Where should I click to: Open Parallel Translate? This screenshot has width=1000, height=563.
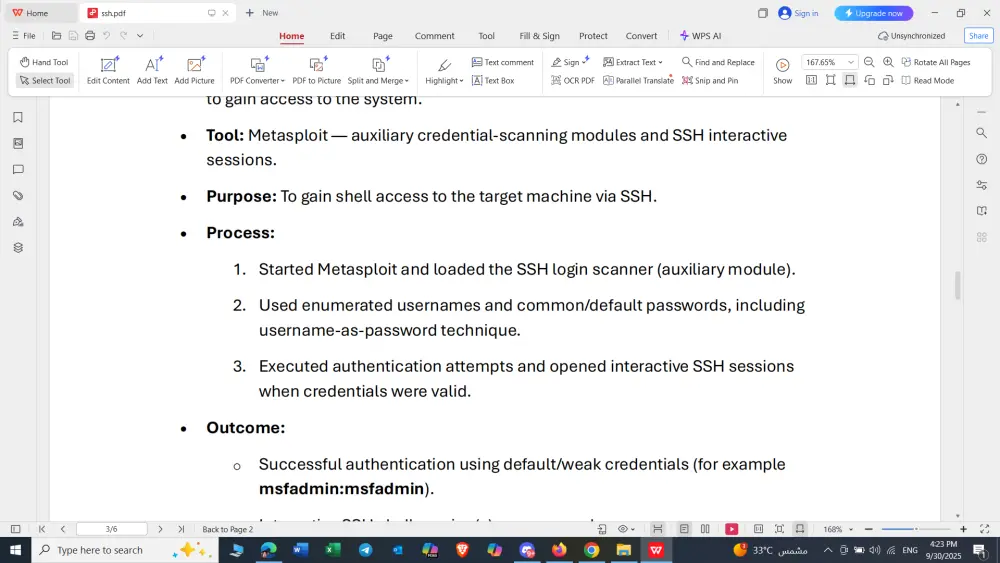[x=638, y=80]
